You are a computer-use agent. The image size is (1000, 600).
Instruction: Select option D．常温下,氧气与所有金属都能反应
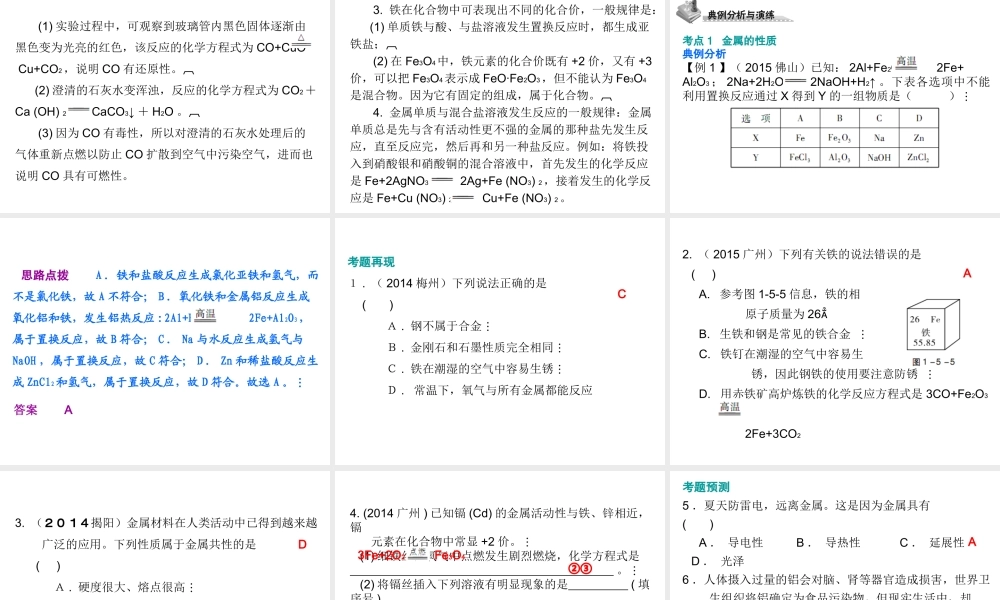(x=490, y=390)
